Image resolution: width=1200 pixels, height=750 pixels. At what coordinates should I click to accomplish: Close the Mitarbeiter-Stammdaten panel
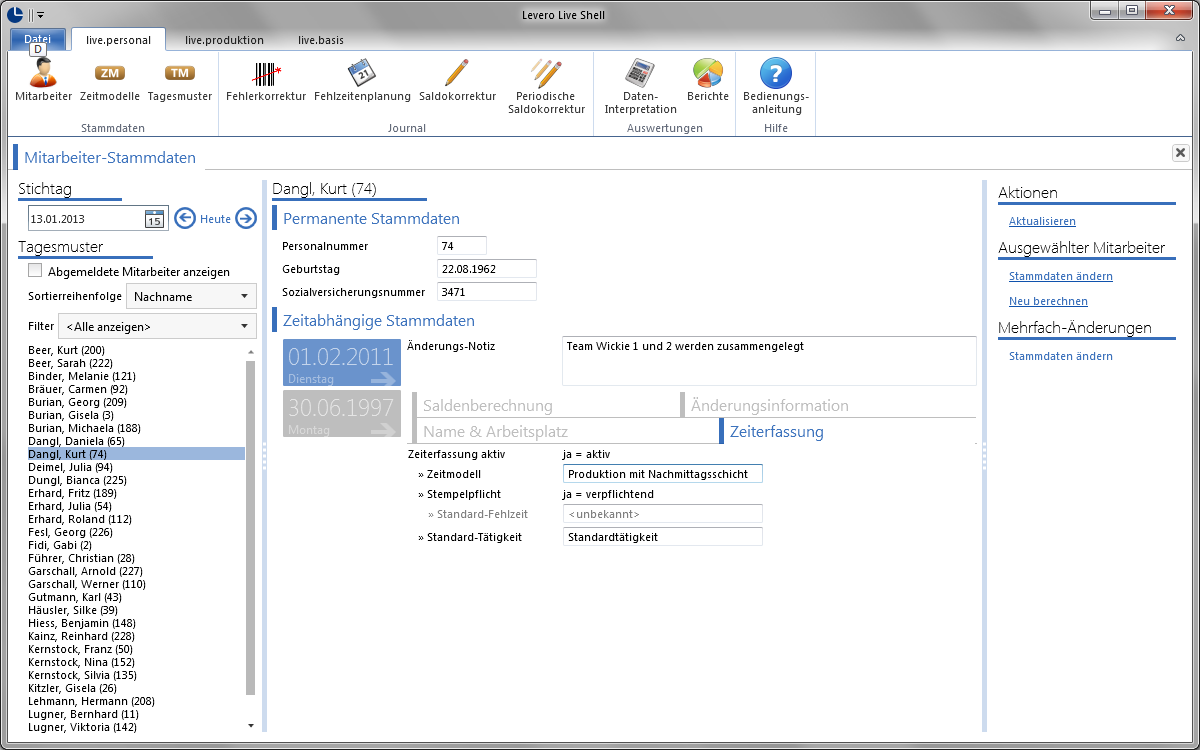(x=1180, y=152)
